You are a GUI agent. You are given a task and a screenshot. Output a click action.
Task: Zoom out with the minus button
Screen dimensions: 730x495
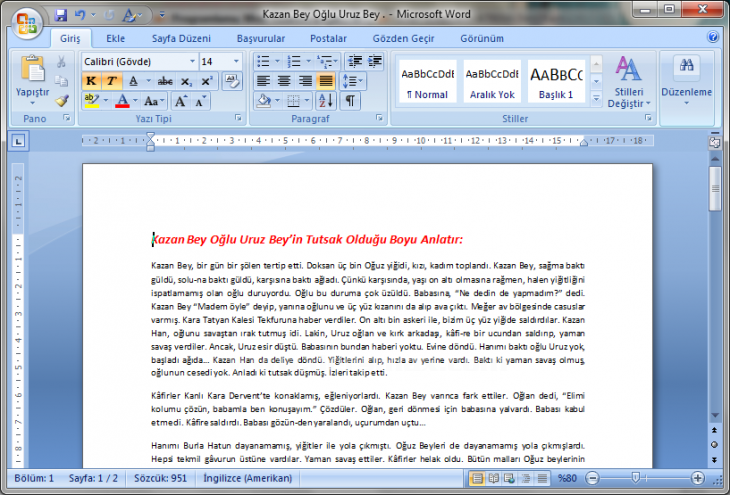tap(592, 478)
